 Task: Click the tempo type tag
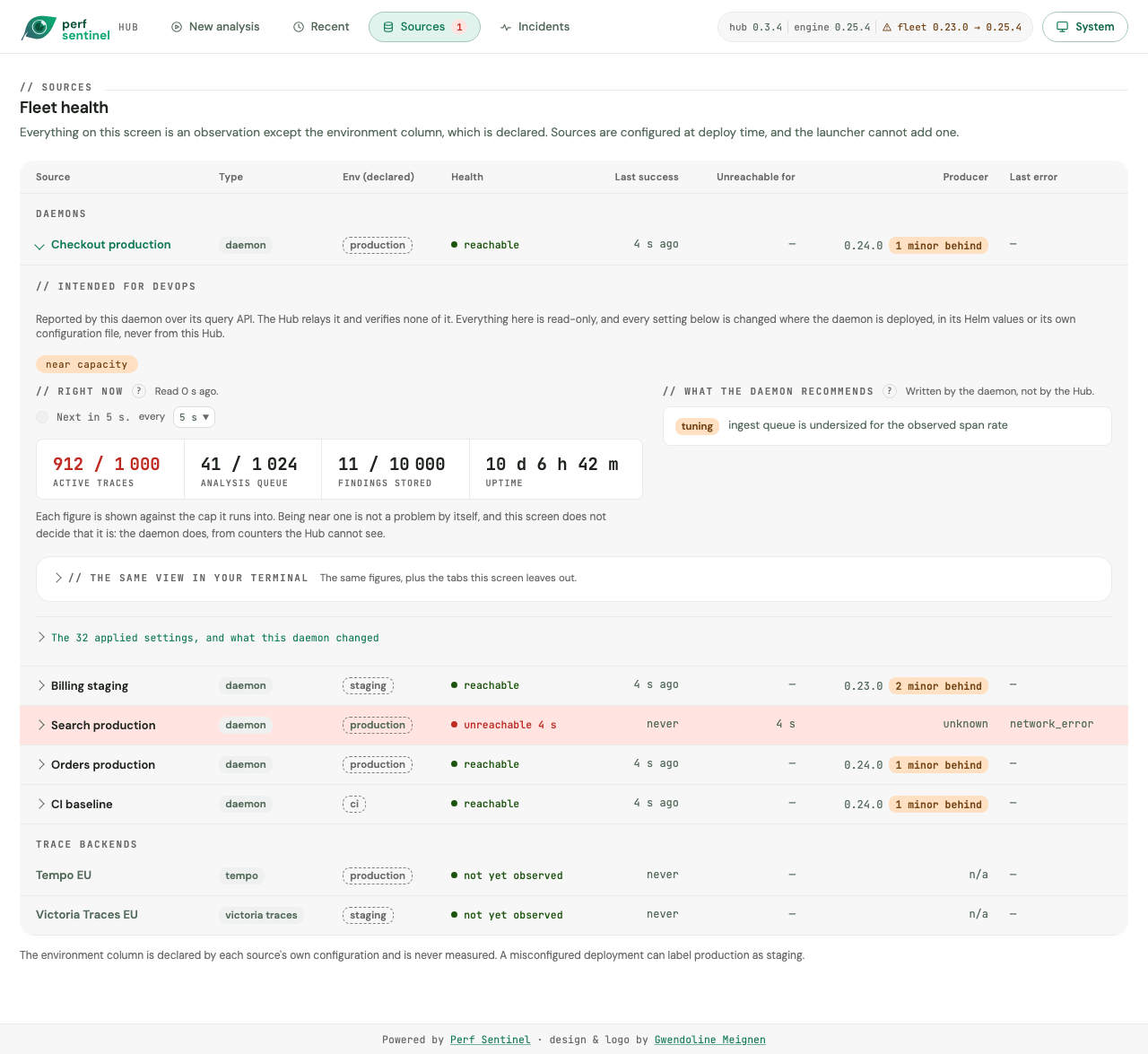(242, 875)
